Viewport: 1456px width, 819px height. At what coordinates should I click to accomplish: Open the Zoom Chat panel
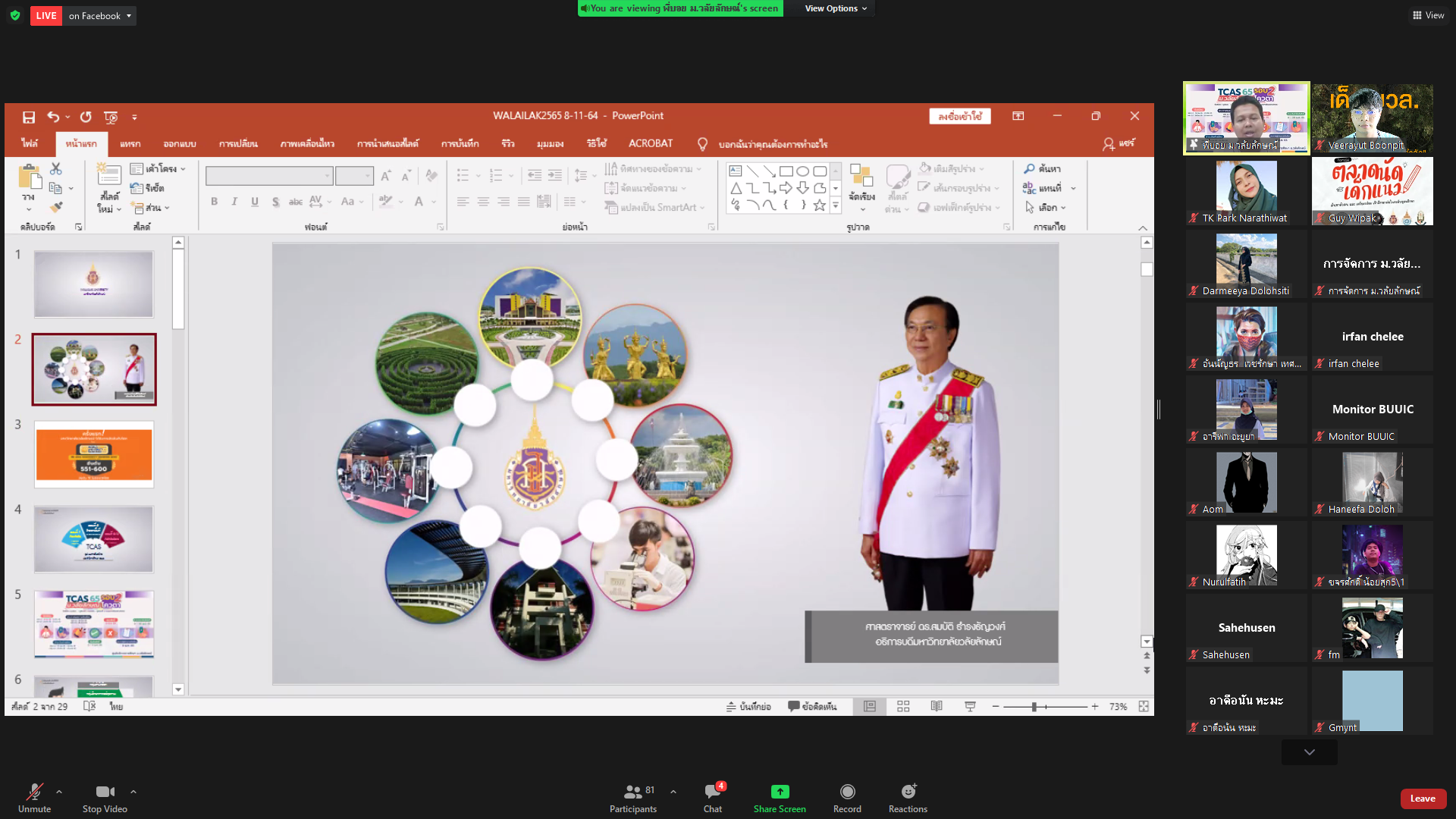[712, 798]
